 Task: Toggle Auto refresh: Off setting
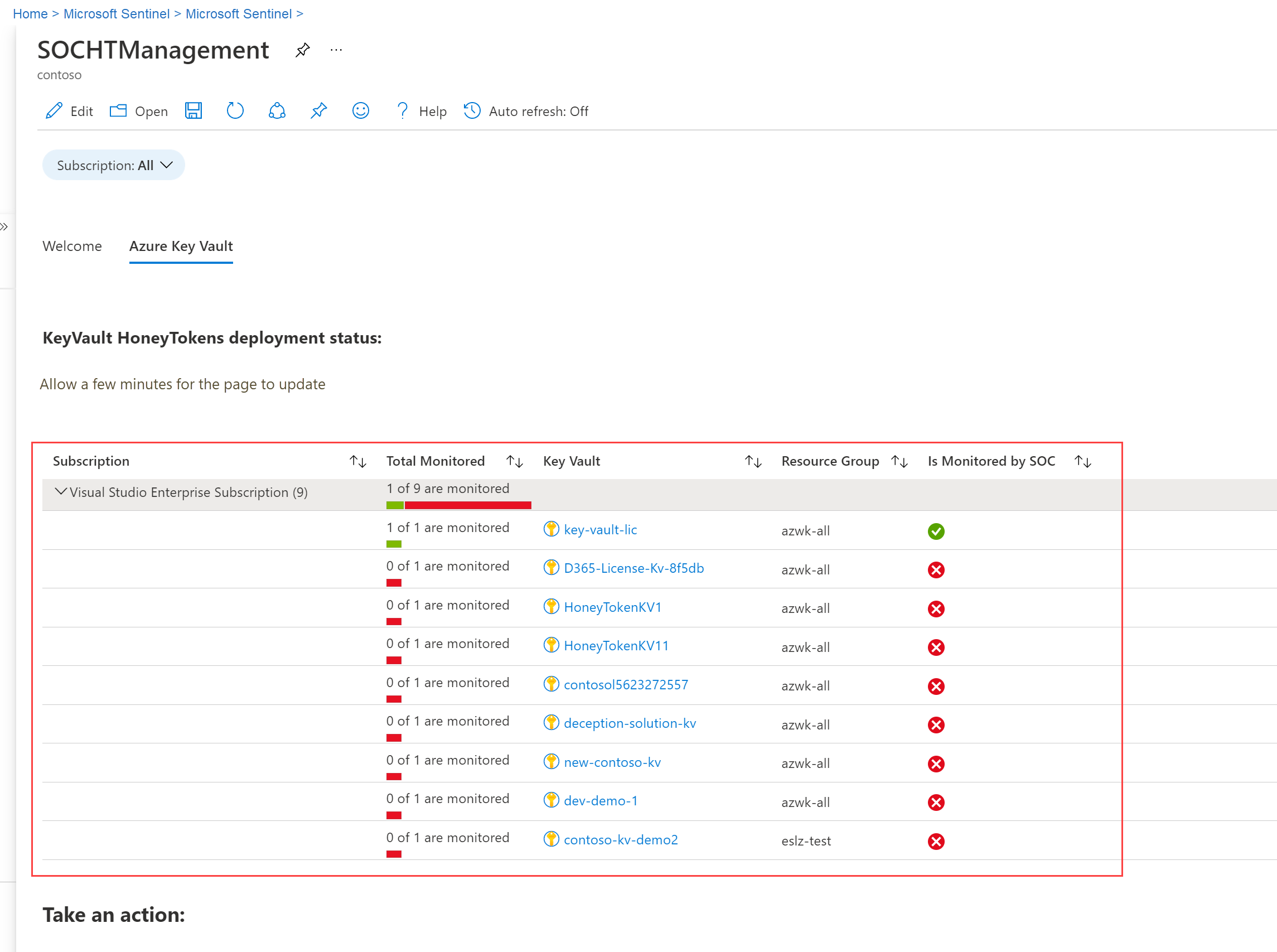(525, 110)
